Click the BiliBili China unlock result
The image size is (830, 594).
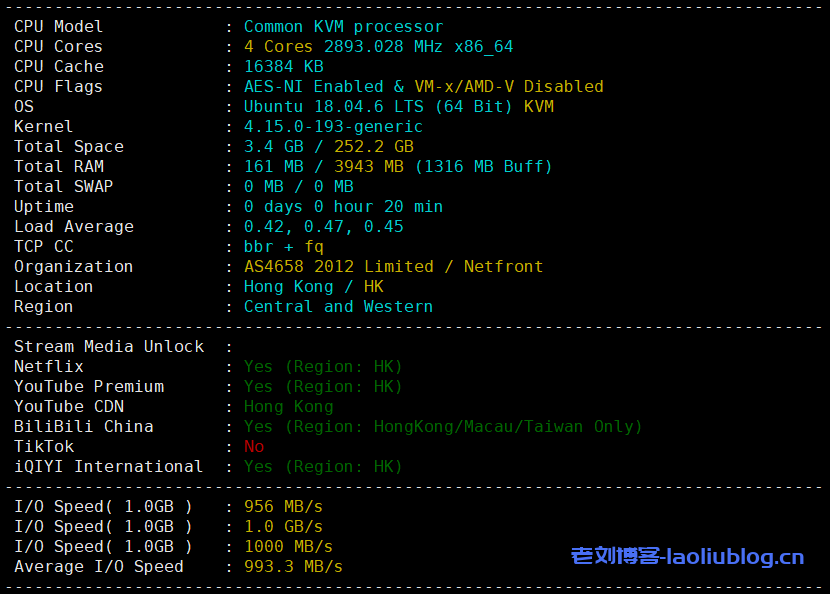pyautogui.click(x=443, y=427)
